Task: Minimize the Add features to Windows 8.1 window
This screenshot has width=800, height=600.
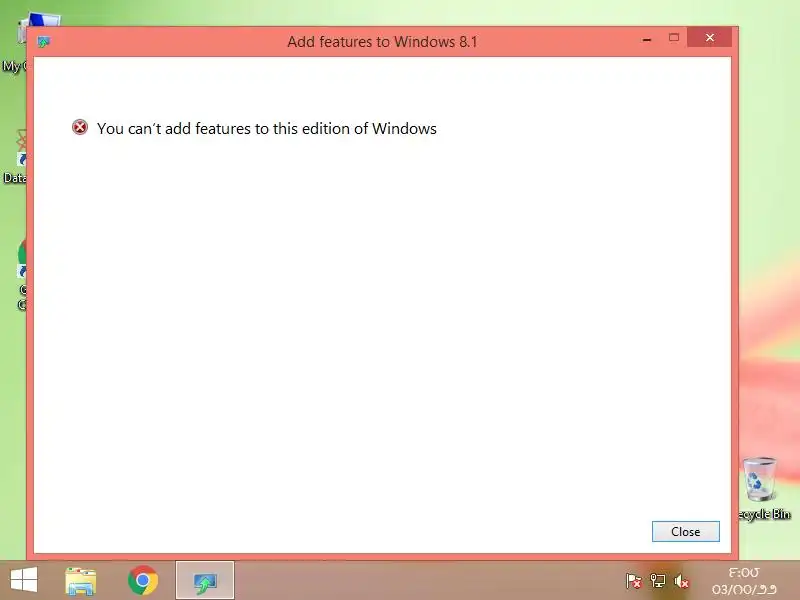Action: [x=647, y=39]
